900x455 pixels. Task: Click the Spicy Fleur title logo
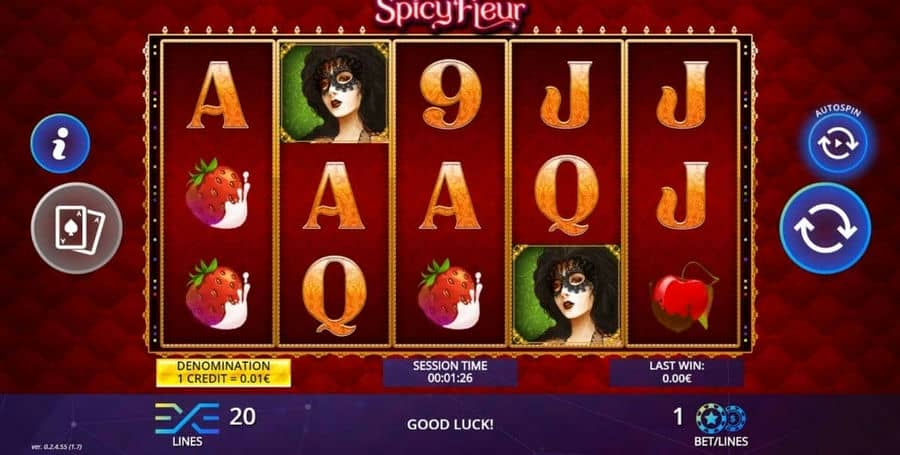point(450,13)
